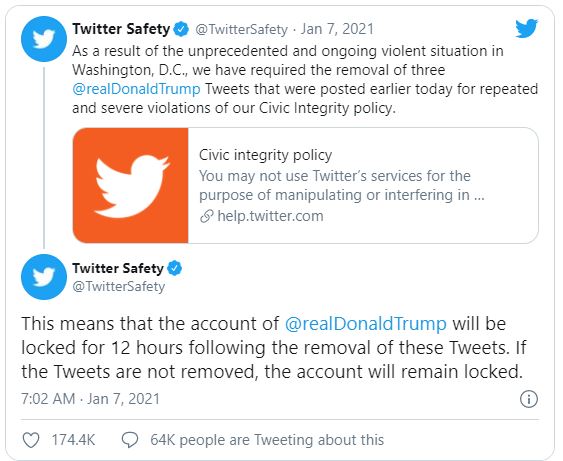Like the tweet using the heart icon
Screen dimensions: 563x461
31,440
